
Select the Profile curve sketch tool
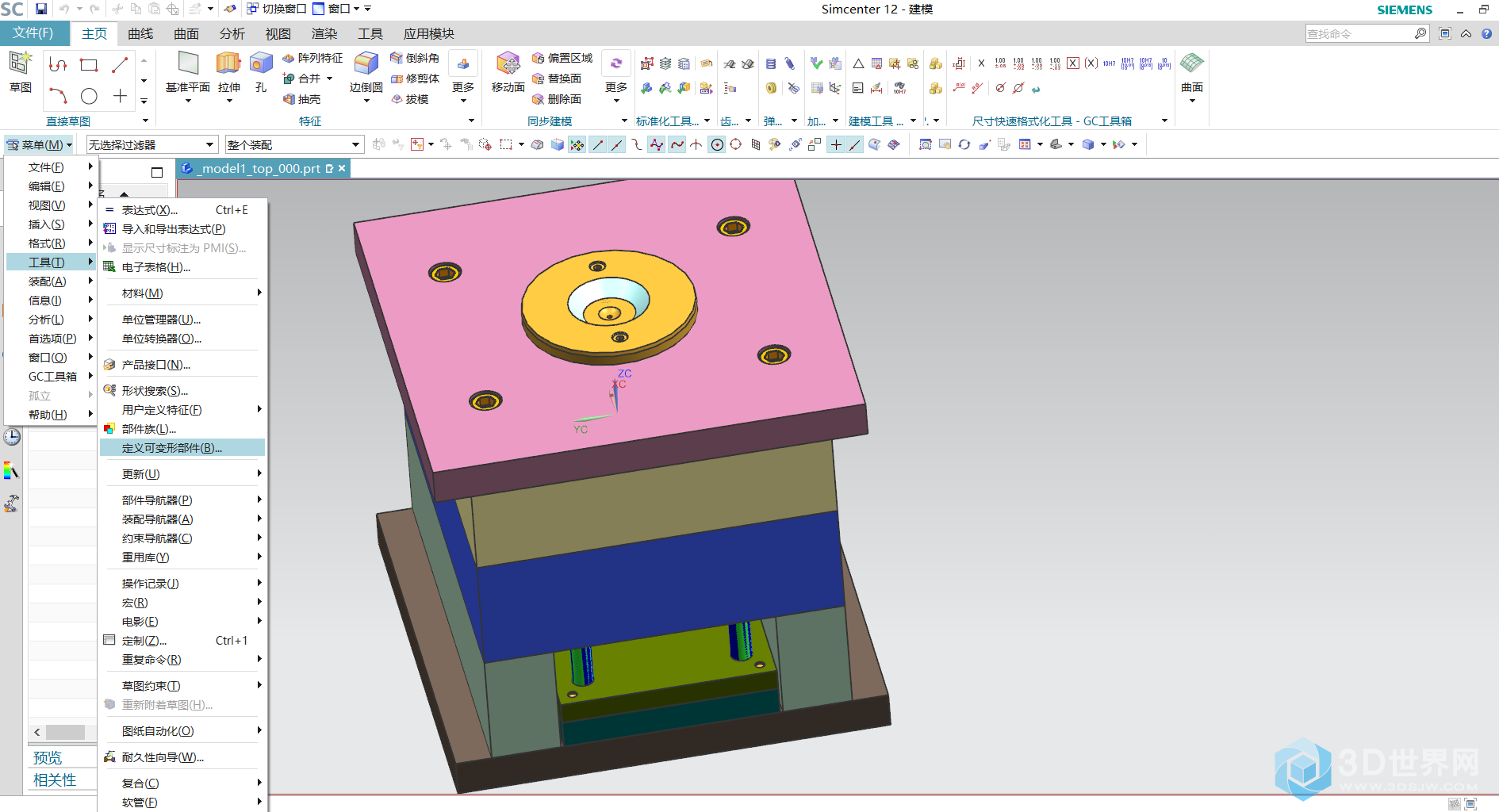(57, 64)
